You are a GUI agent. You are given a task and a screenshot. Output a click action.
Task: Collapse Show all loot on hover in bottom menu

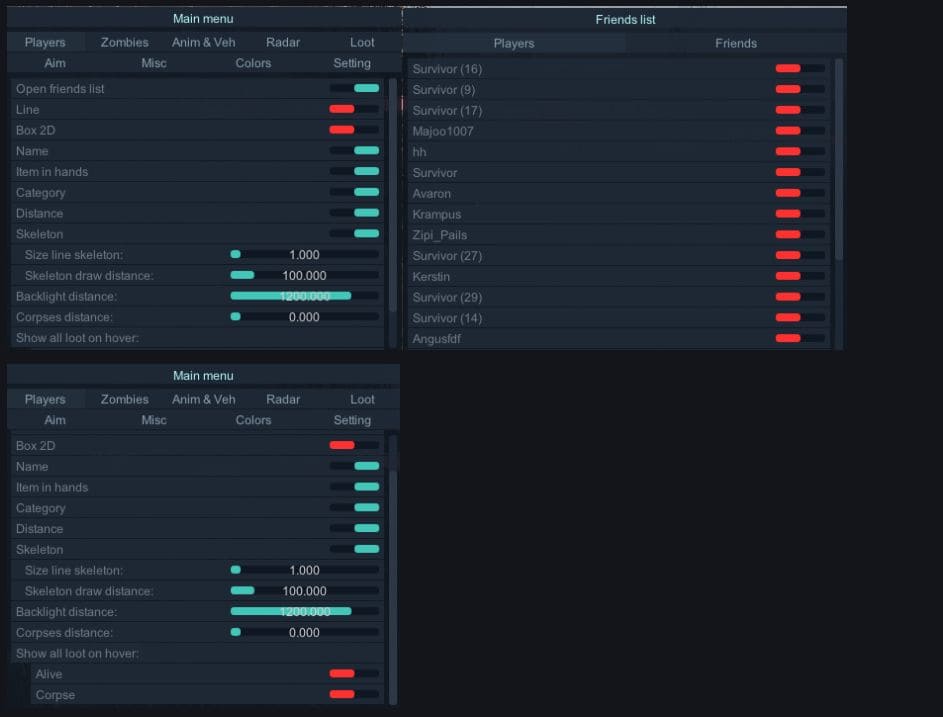click(77, 653)
